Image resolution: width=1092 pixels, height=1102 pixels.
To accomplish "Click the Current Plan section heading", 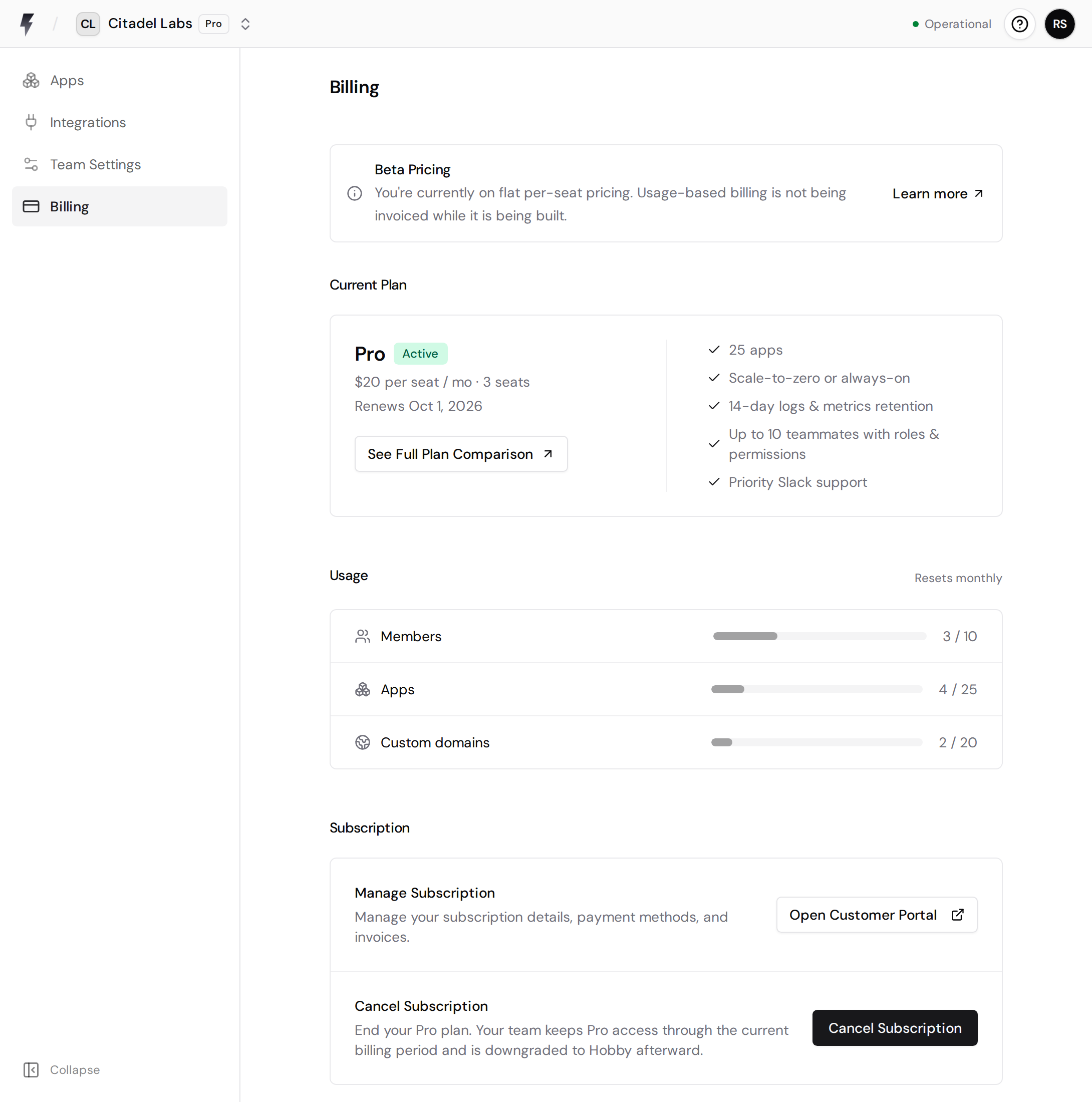I will coord(368,285).
